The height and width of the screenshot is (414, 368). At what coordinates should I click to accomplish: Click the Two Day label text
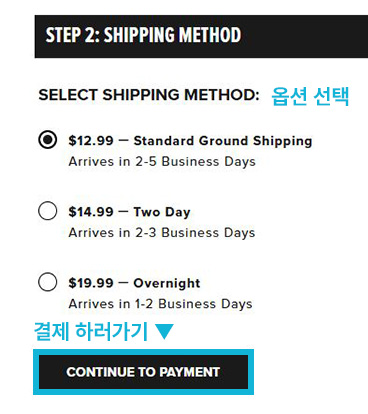point(162,212)
